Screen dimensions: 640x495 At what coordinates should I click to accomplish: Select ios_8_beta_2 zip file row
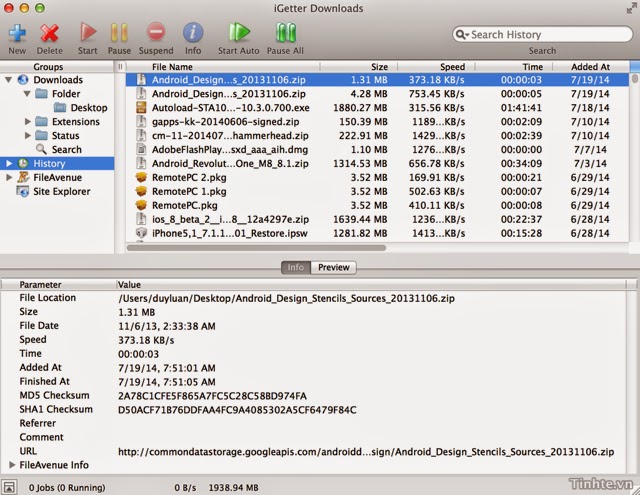[x=378, y=219]
